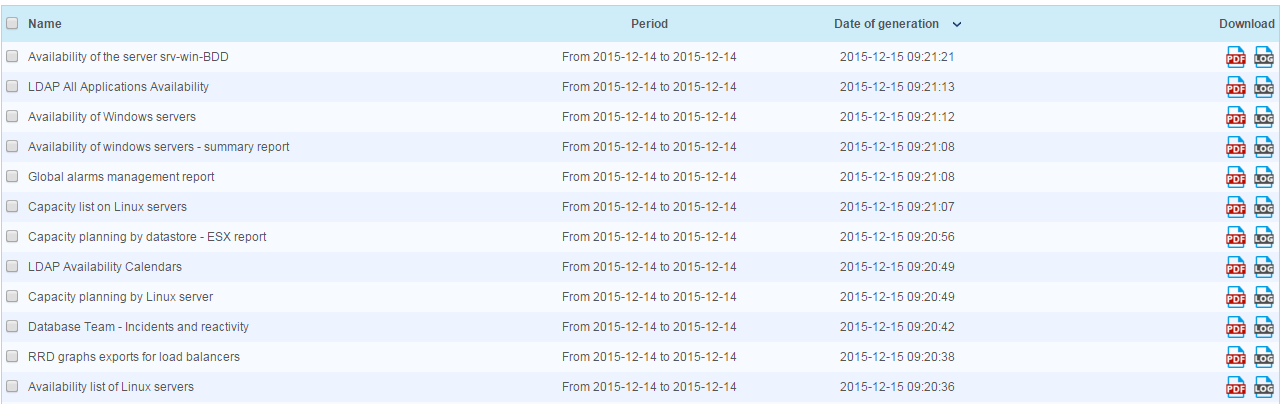The height and width of the screenshot is (404, 1281).
Task: Sort reports by Name column header
Action: coord(45,23)
